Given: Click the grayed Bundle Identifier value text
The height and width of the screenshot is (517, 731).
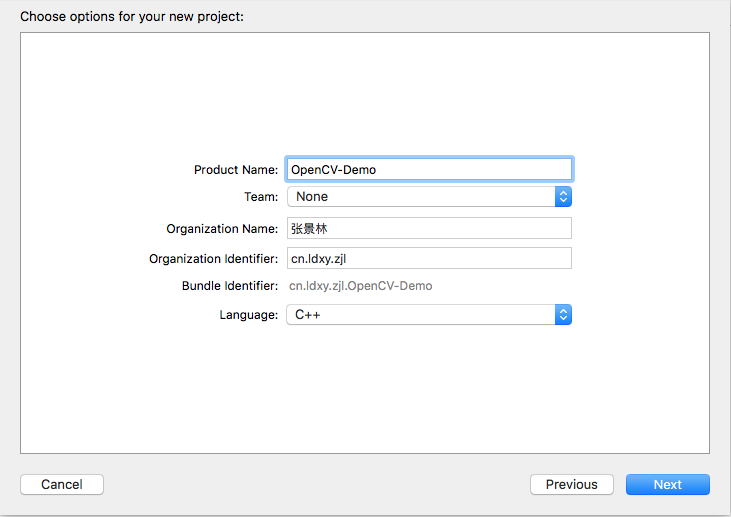Looking at the screenshot, I should (x=360, y=286).
